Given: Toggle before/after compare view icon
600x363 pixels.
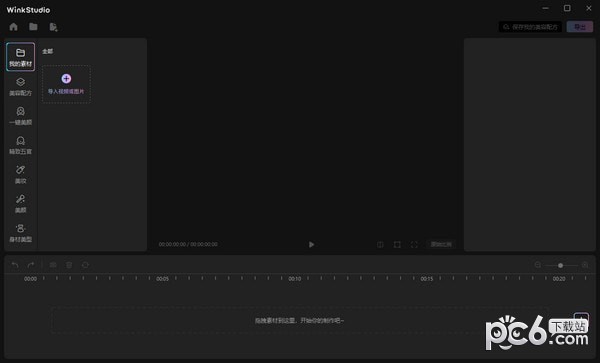Looking at the screenshot, I should [x=380, y=244].
